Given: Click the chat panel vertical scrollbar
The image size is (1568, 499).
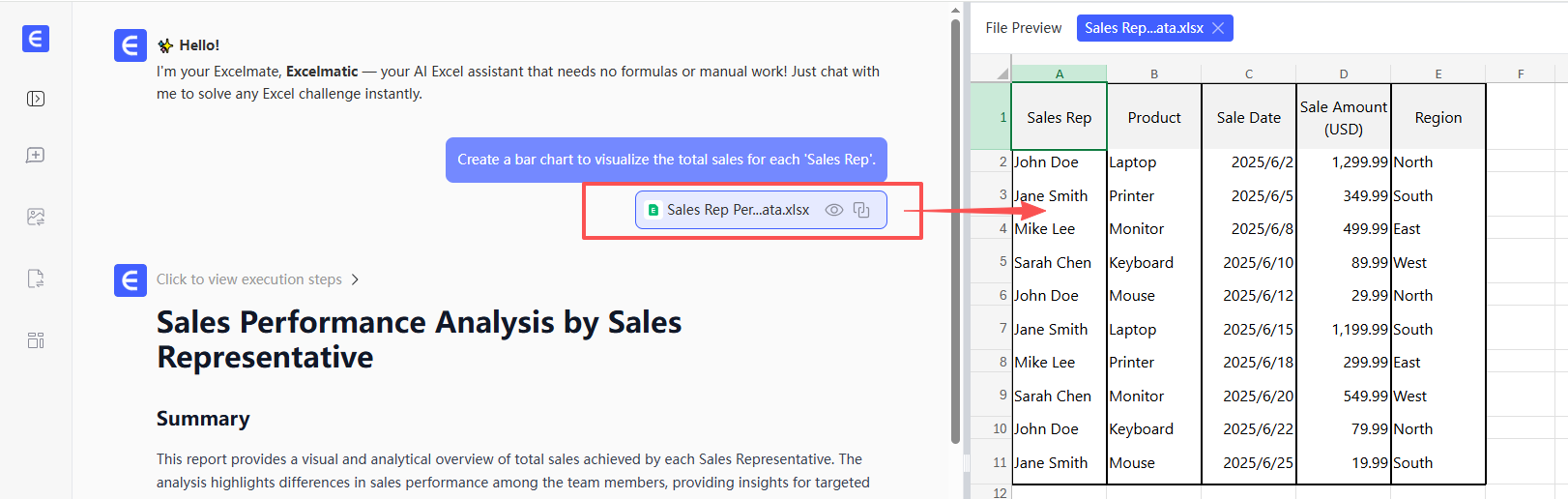Looking at the screenshot, I should tap(955, 232).
